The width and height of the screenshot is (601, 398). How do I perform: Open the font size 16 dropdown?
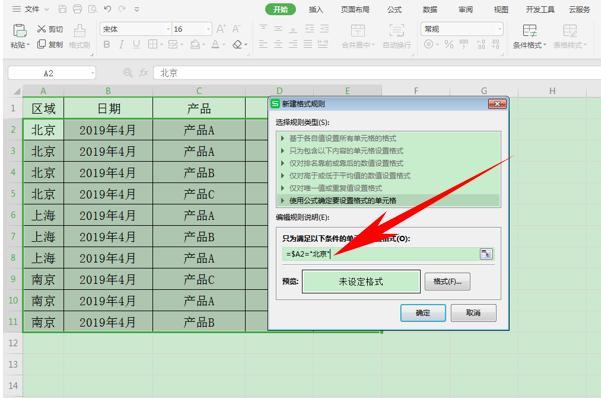pos(209,29)
